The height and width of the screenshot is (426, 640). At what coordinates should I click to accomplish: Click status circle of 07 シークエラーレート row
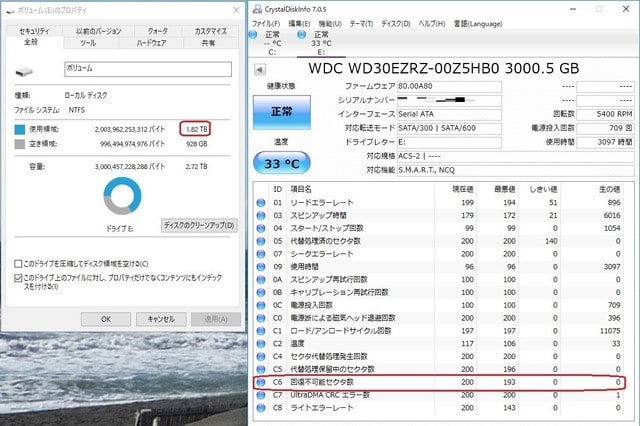click(x=261, y=254)
